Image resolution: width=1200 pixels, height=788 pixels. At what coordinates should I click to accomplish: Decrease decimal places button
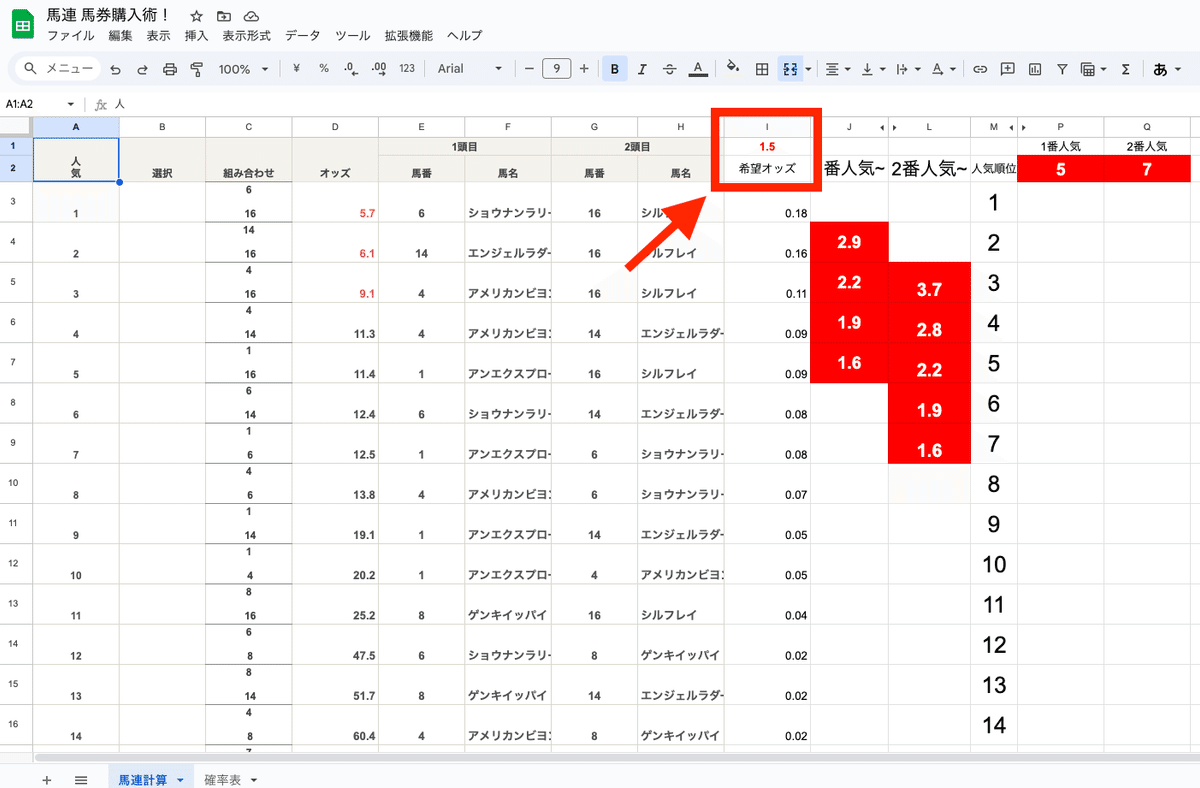(x=350, y=69)
